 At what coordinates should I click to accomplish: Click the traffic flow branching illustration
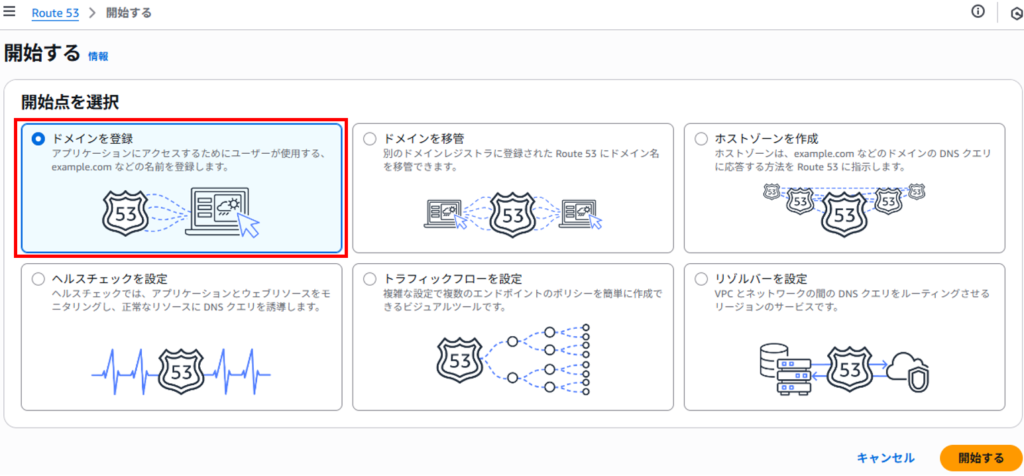pyautogui.click(x=513, y=359)
